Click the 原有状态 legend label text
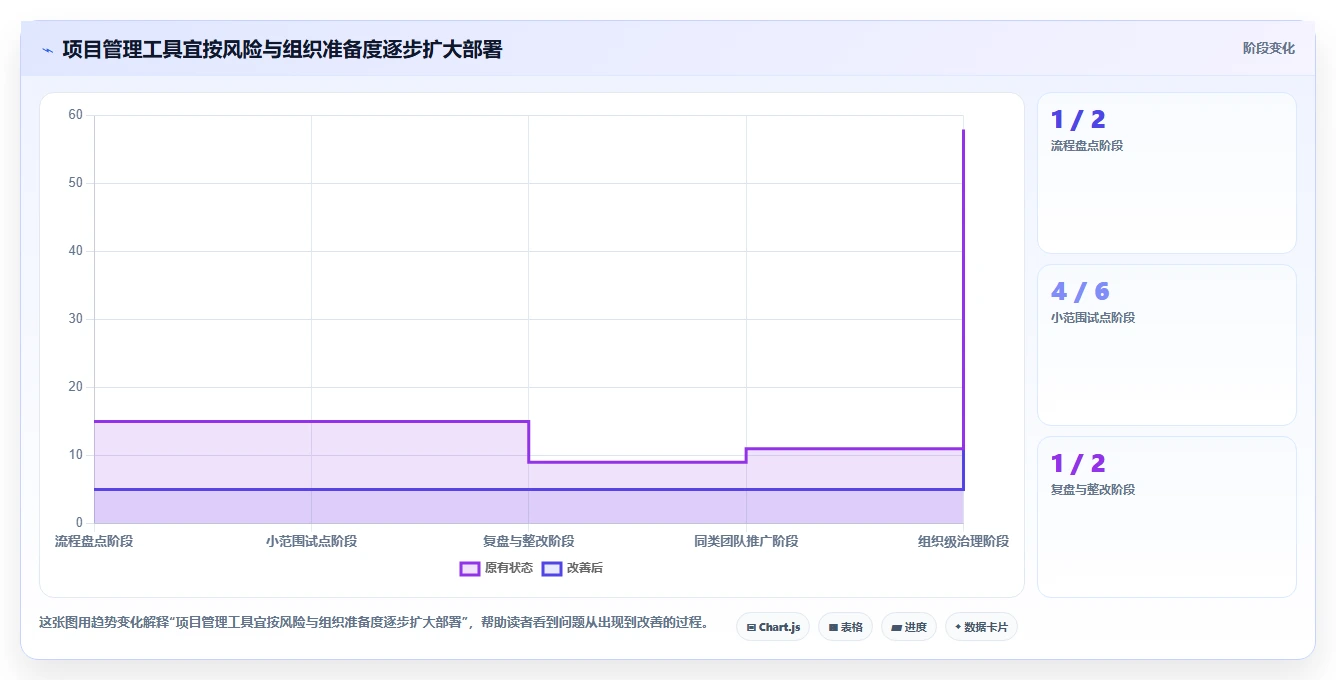The height and width of the screenshot is (680, 1336). [x=509, y=568]
